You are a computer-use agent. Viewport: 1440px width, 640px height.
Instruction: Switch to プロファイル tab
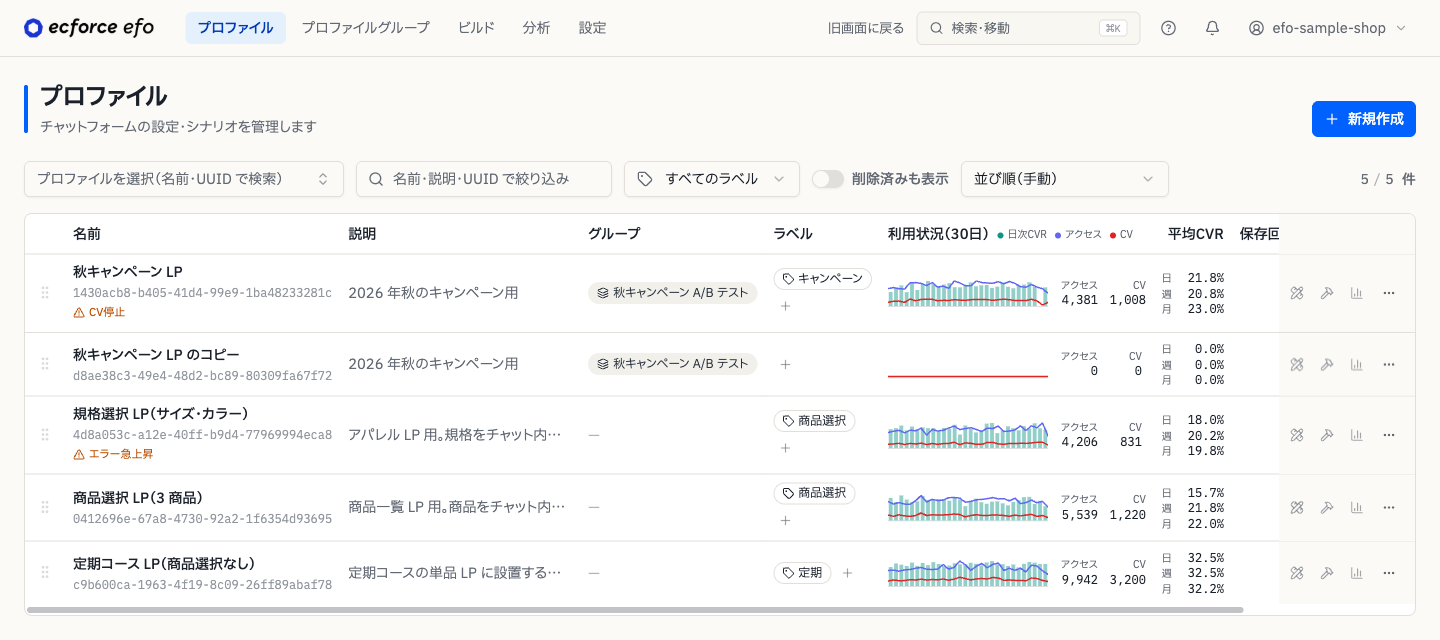pos(235,28)
